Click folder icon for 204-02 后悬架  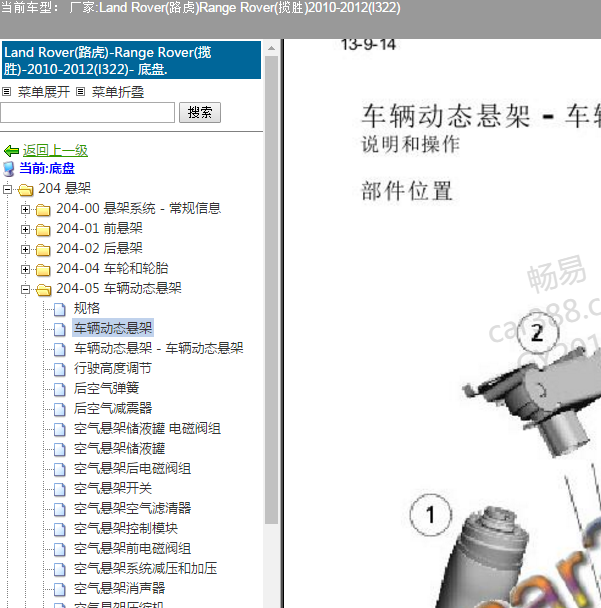(x=43, y=250)
